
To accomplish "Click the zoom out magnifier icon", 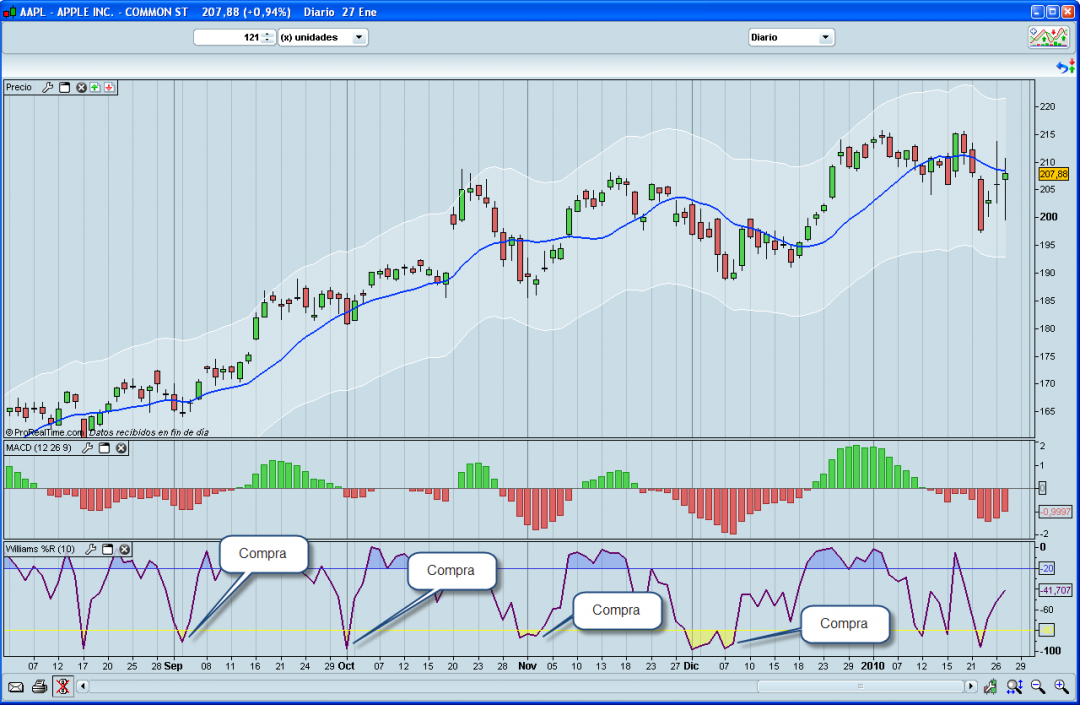I will pos(1038,687).
